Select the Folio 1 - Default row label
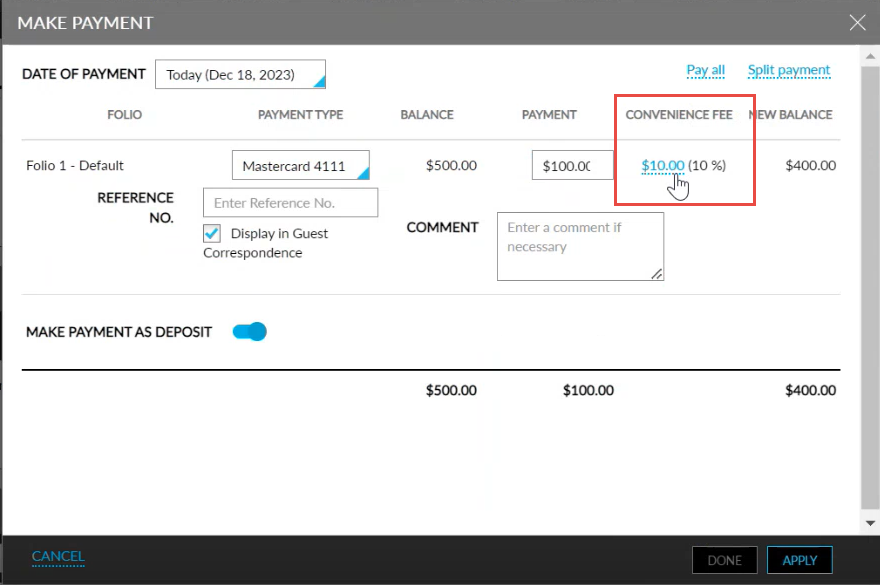 click(x=75, y=166)
